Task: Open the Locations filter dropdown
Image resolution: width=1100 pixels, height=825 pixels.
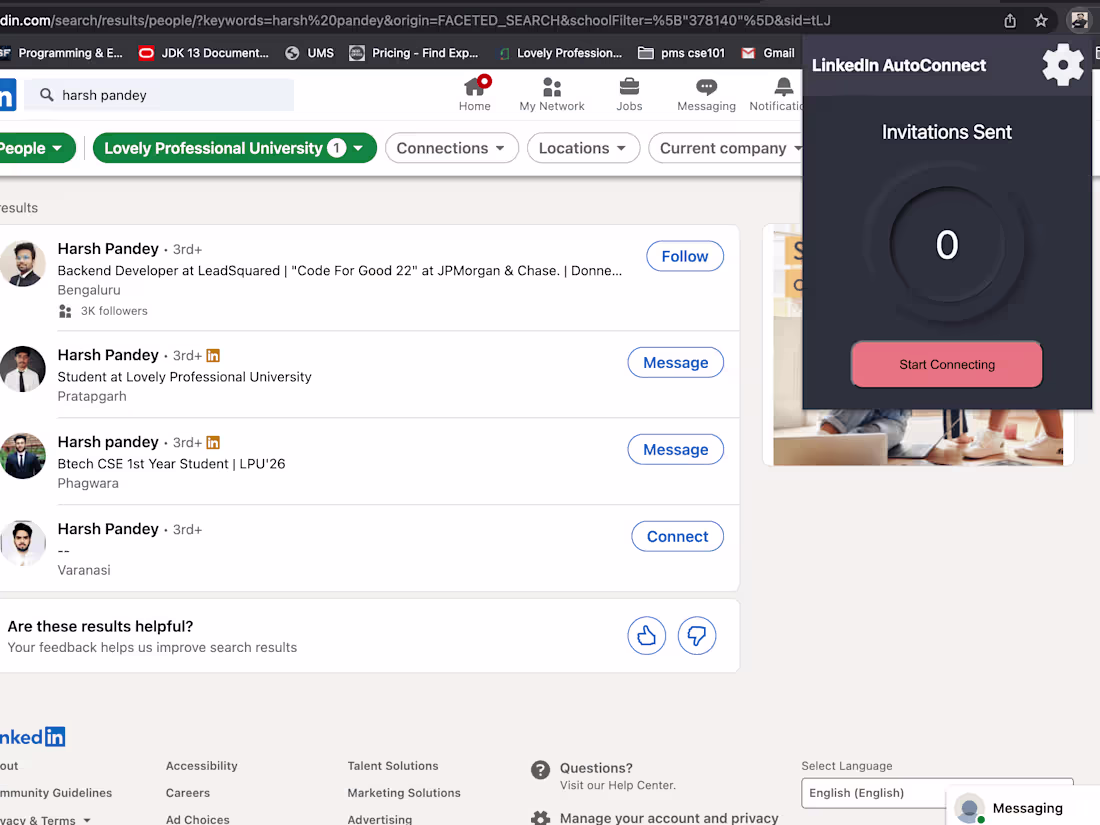Action: 583,147
